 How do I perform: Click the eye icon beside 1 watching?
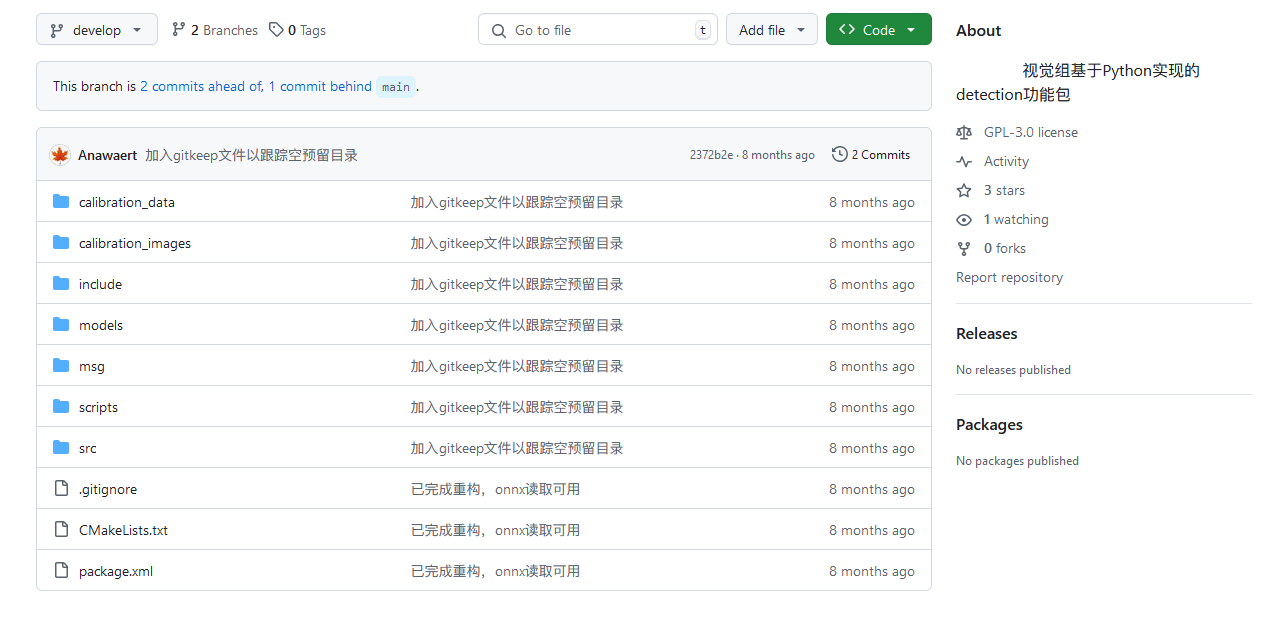click(964, 219)
